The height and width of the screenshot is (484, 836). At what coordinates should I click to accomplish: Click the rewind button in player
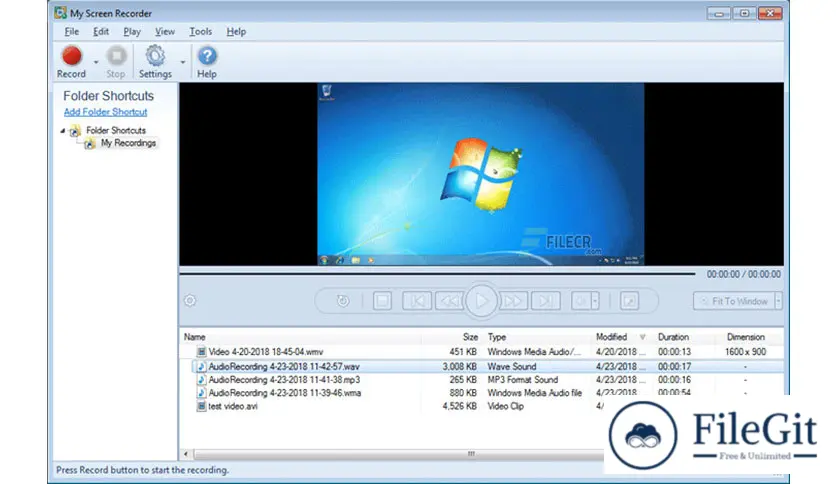tap(449, 301)
